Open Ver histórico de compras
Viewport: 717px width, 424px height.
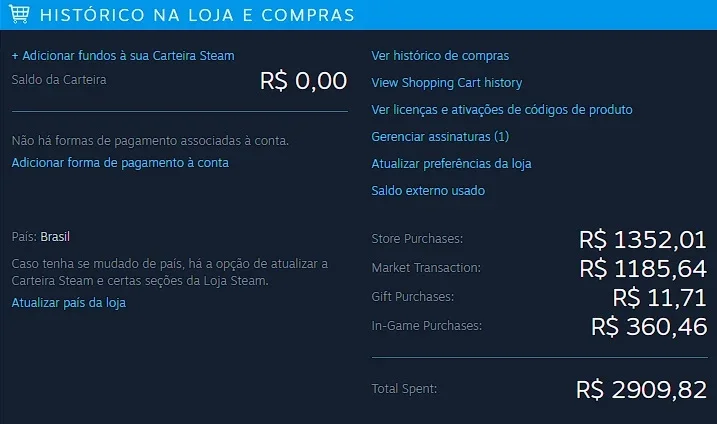click(x=440, y=56)
